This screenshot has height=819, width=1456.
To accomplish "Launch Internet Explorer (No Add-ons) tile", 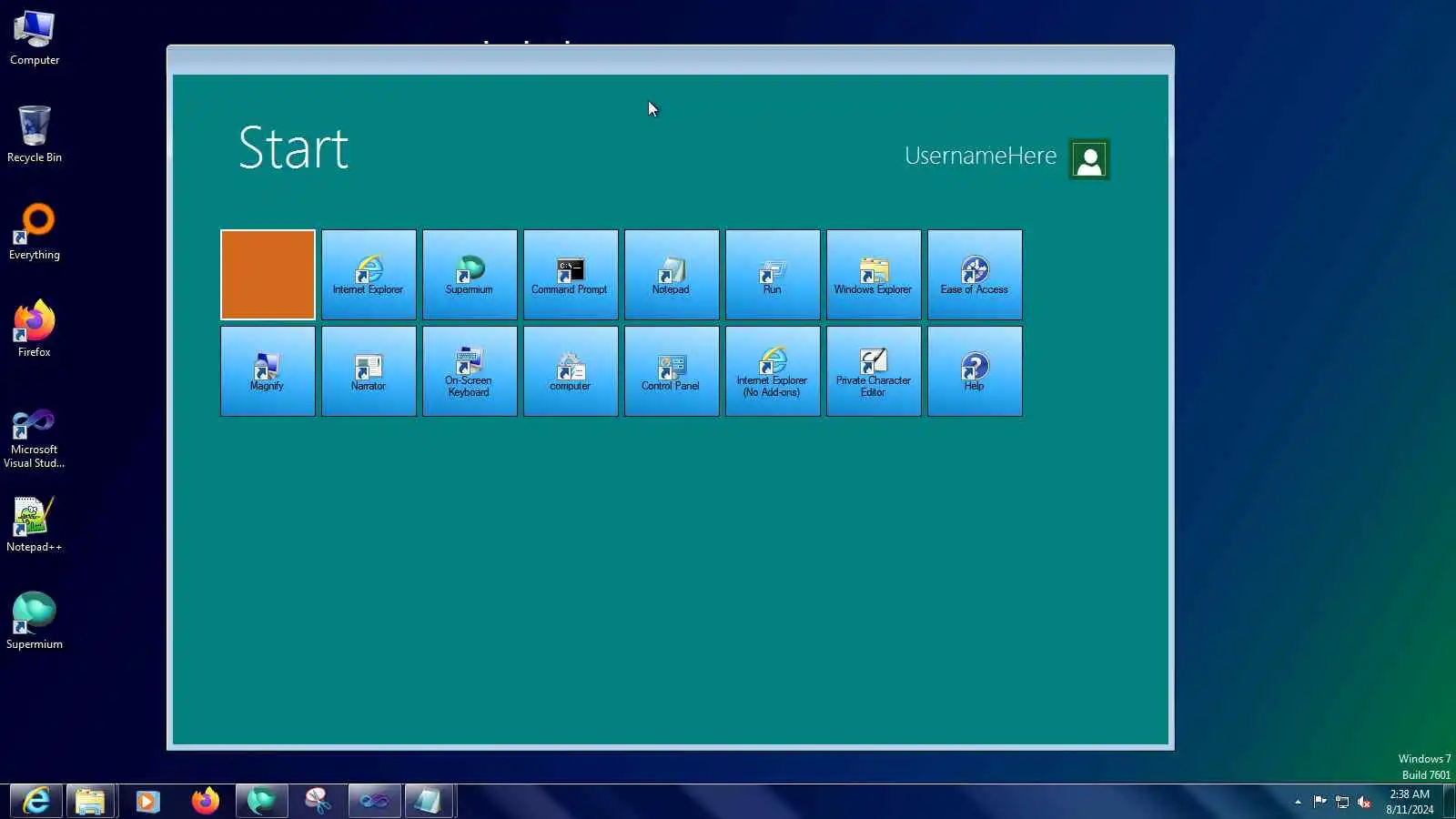I will (773, 371).
